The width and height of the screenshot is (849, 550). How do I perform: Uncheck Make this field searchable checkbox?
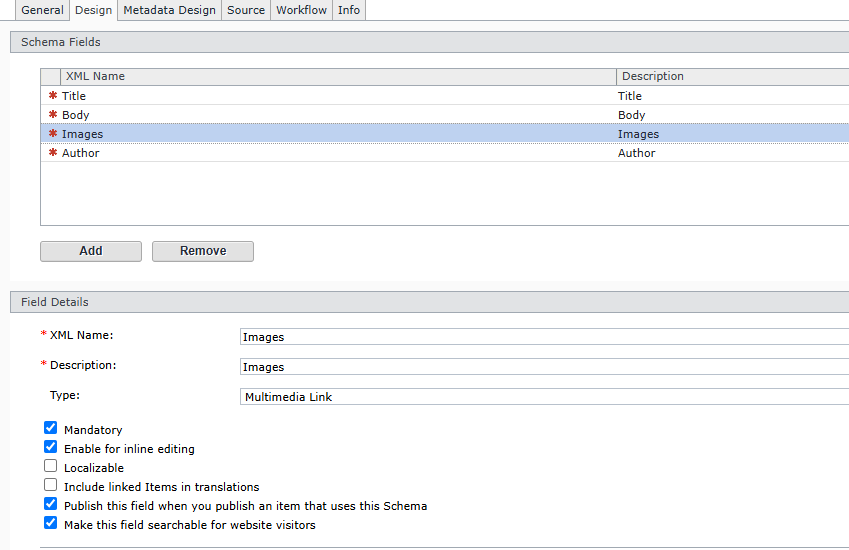[x=51, y=523]
